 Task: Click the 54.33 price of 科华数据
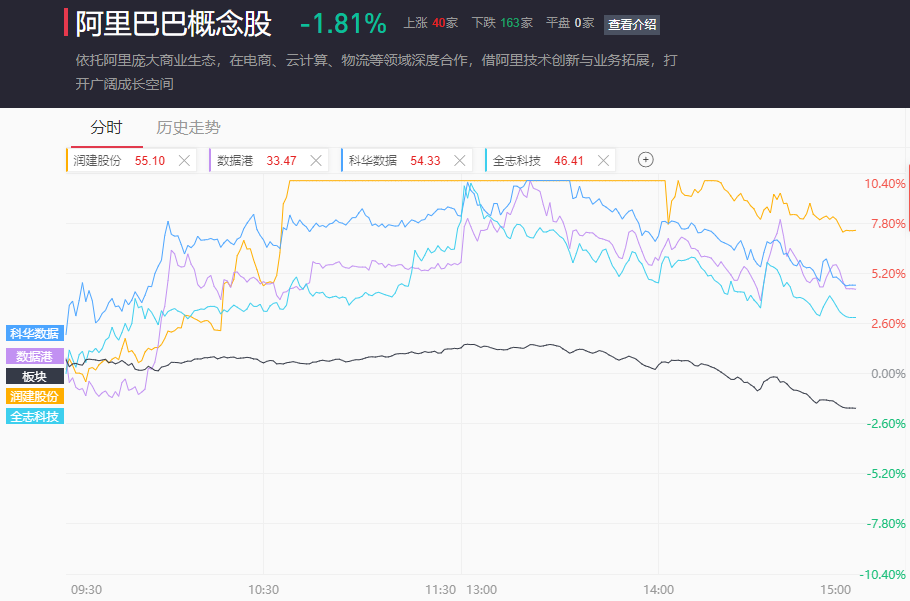pyautogui.click(x=425, y=161)
